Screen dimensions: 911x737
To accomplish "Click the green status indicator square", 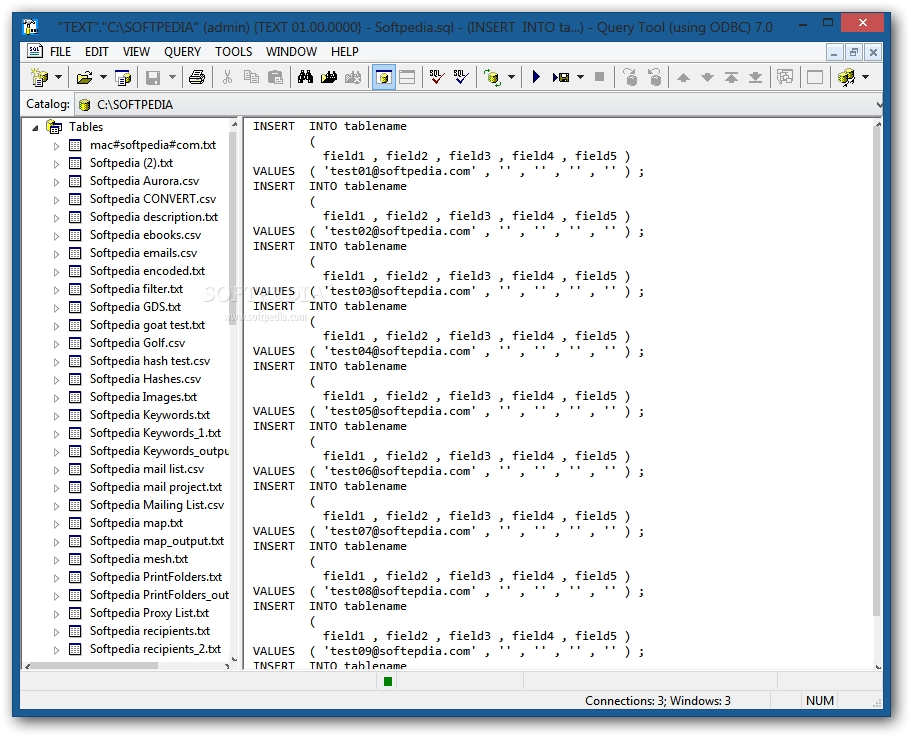I will (388, 681).
